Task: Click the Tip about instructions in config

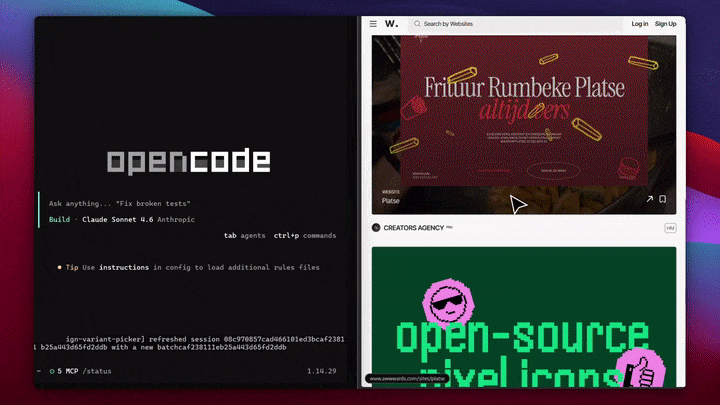Action: 188,267
